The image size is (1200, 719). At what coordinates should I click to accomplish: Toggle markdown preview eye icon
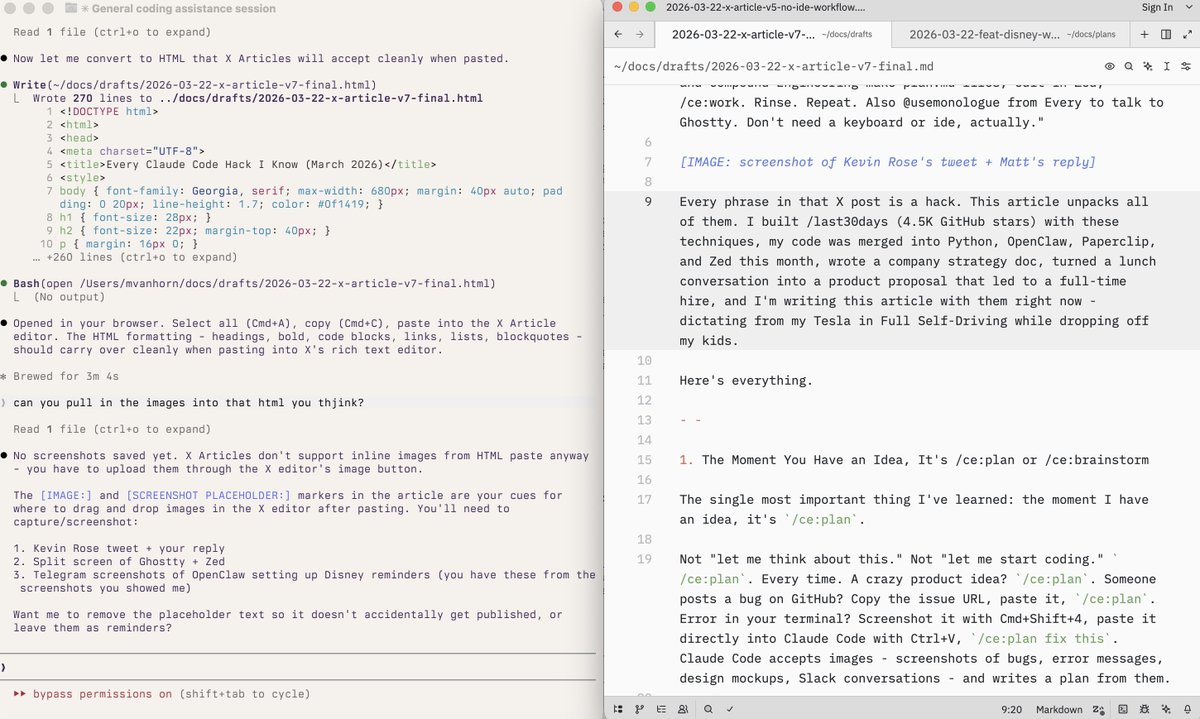coord(1109,67)
